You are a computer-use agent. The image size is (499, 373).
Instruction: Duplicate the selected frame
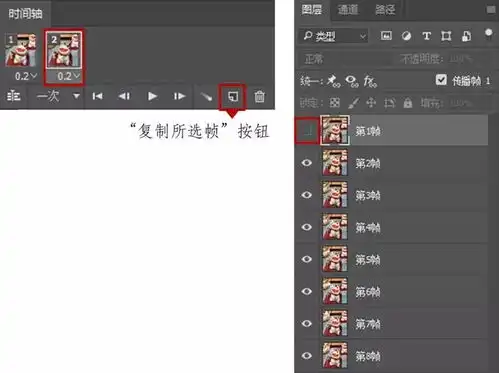[233, 97]
